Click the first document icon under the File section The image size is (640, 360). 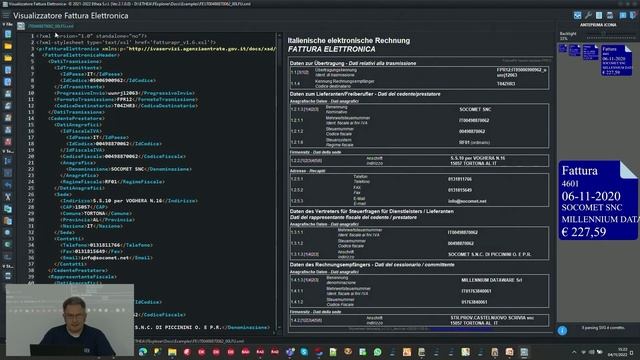8,34
